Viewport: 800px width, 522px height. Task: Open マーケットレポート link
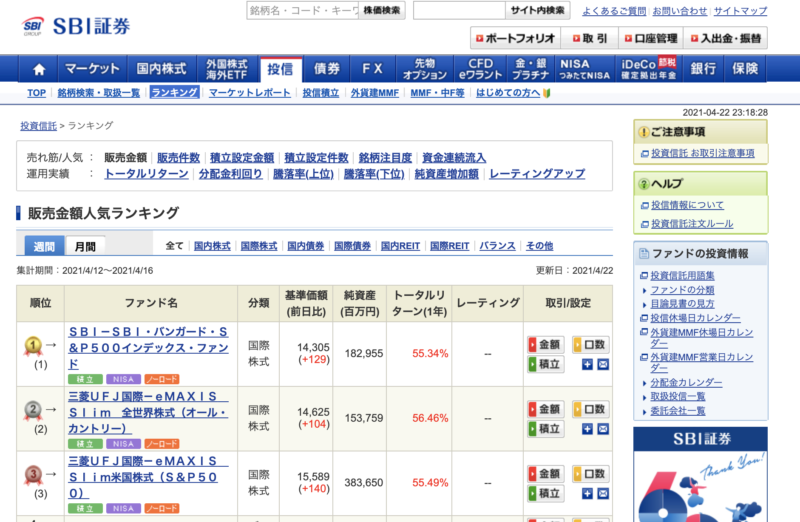(249, 93)
